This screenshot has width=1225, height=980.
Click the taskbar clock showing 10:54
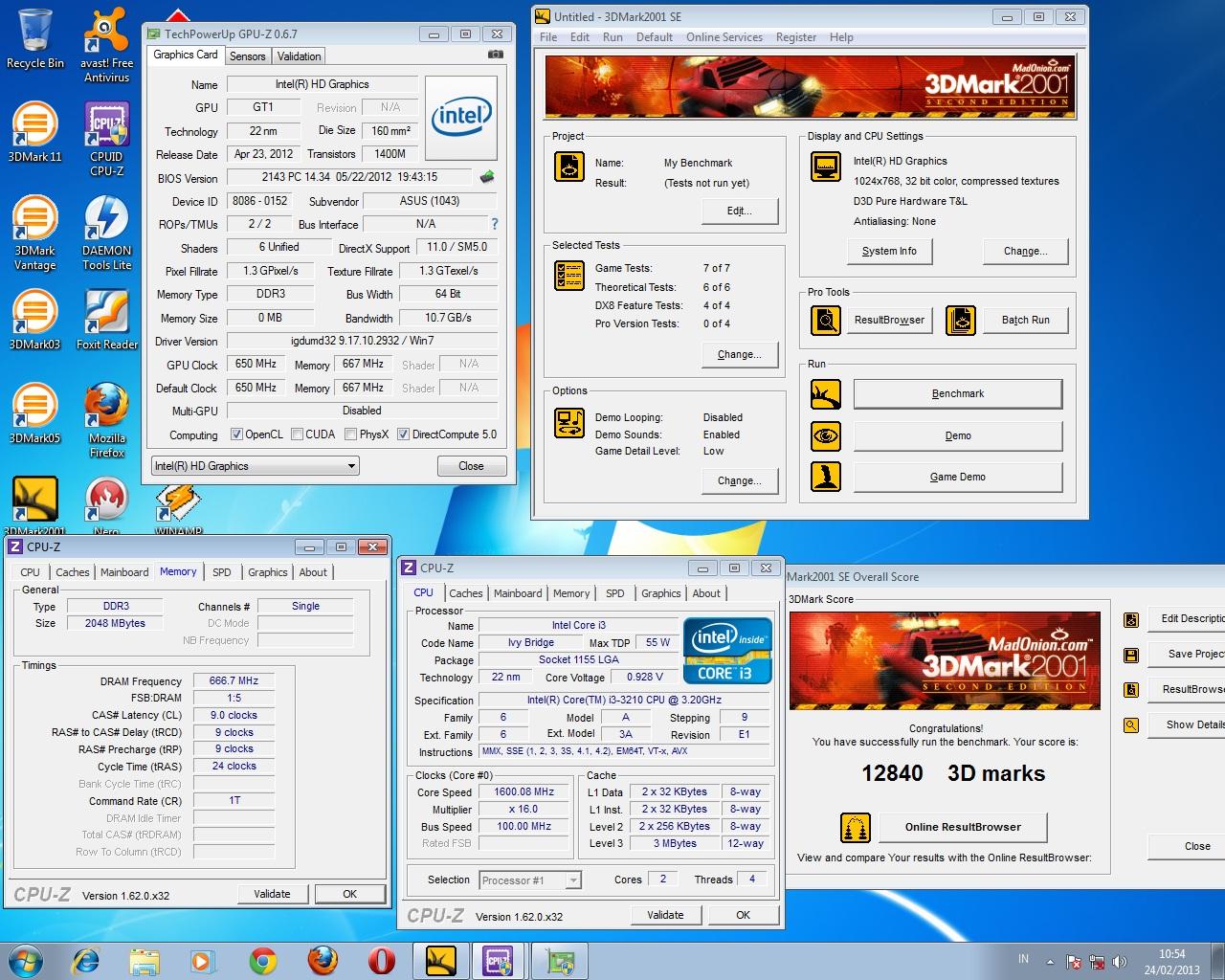[1172, 962]
